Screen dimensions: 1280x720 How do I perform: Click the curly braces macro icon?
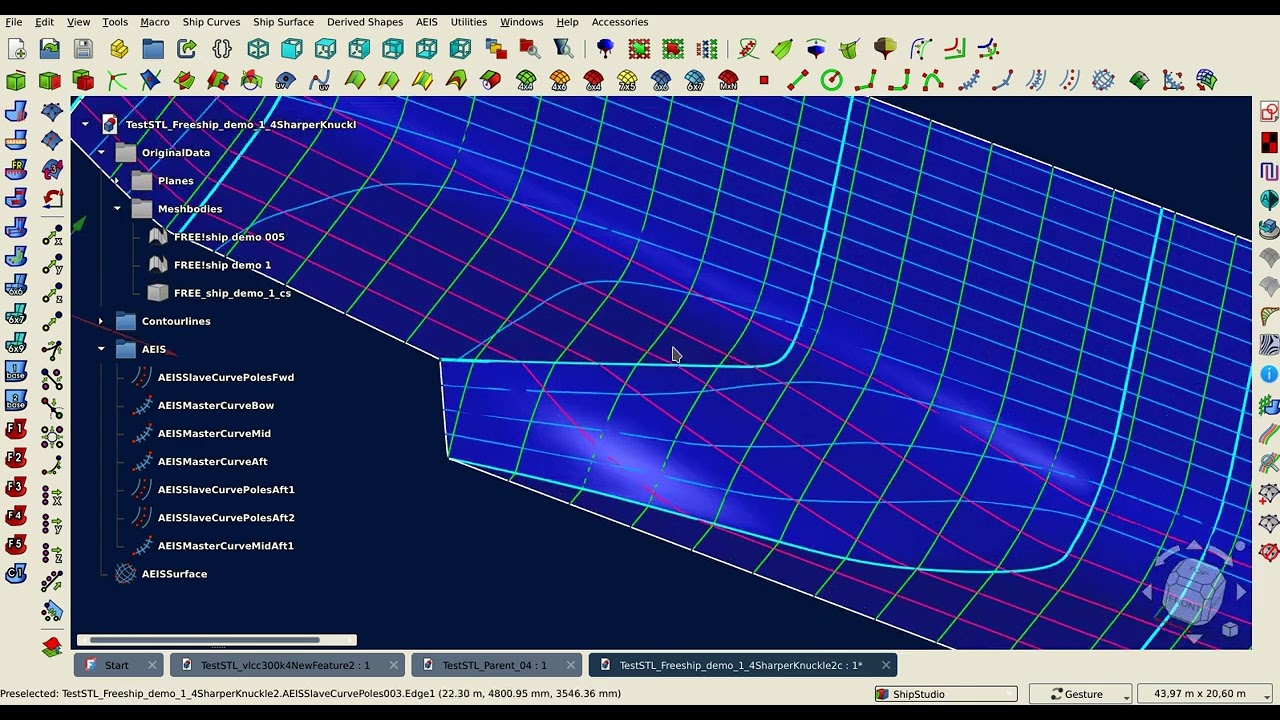[222, 48]
